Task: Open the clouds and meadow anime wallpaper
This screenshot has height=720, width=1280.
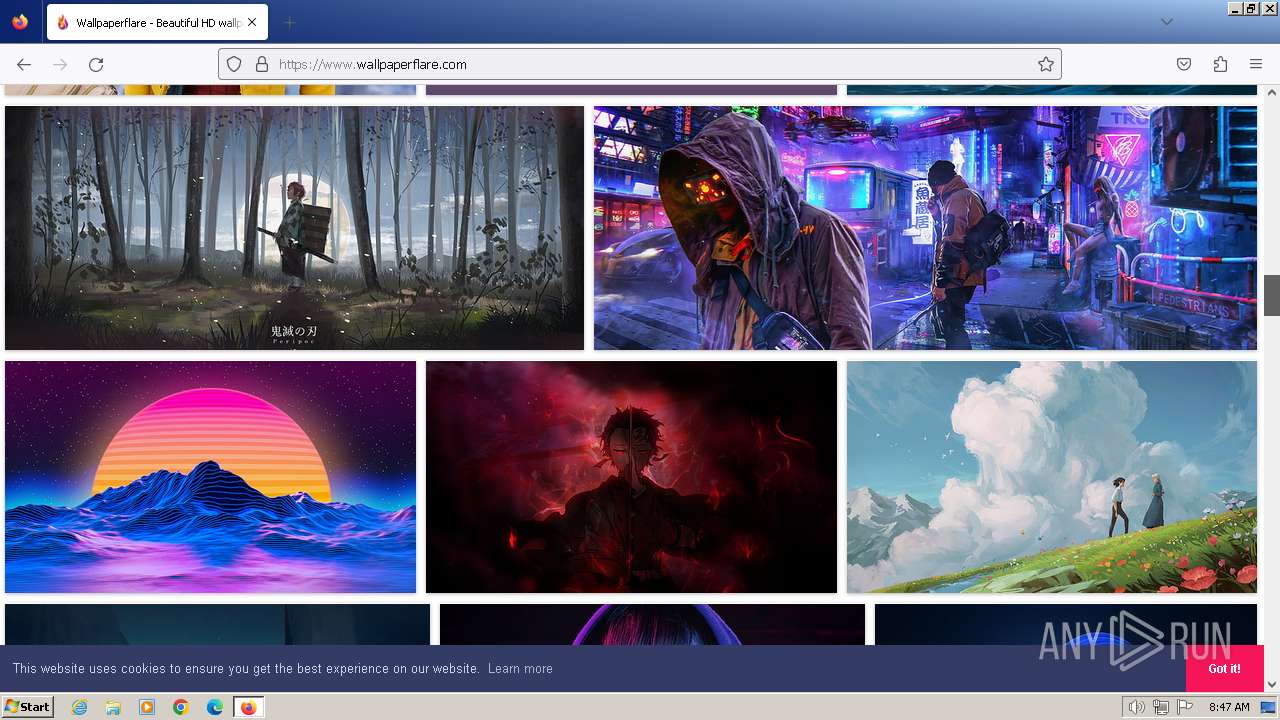Action: point(1052,477)
